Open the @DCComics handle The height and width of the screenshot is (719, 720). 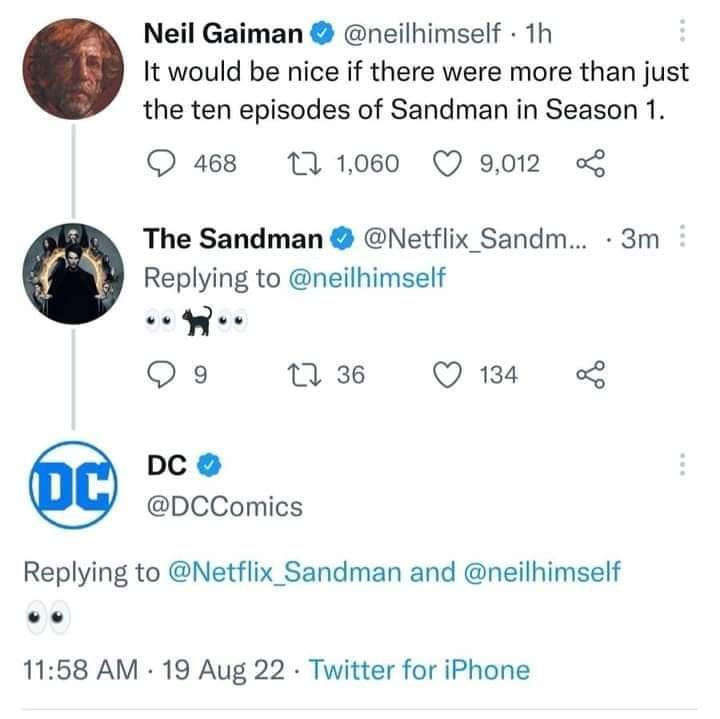(224, 507)
